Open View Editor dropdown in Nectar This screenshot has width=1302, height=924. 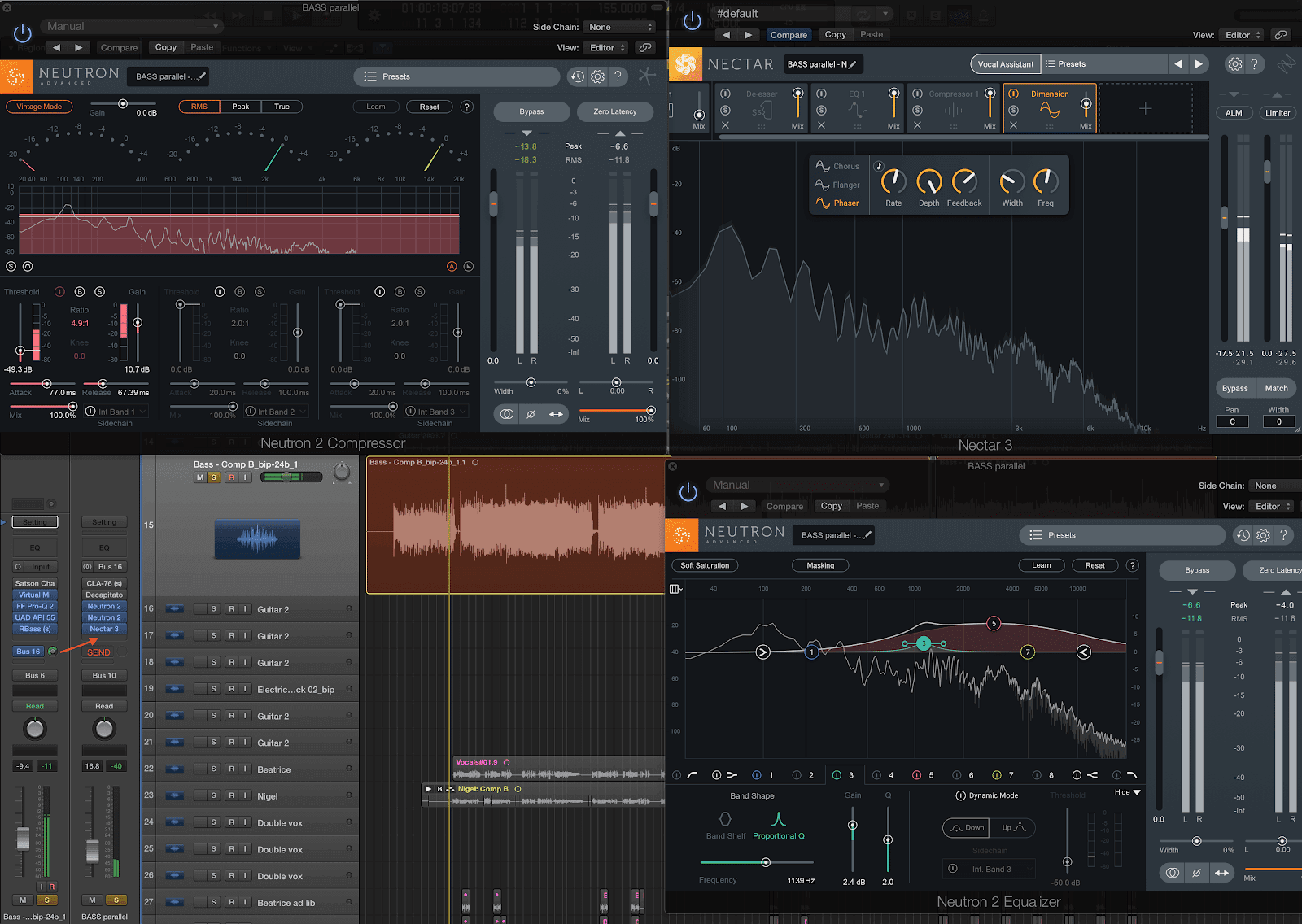pos(1243,35)
